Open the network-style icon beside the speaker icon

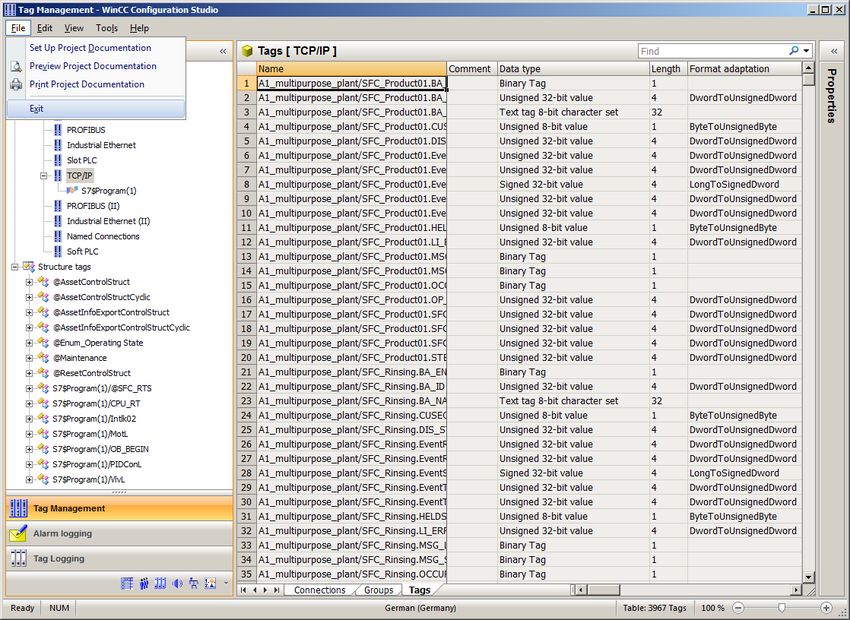pos(194,583)
